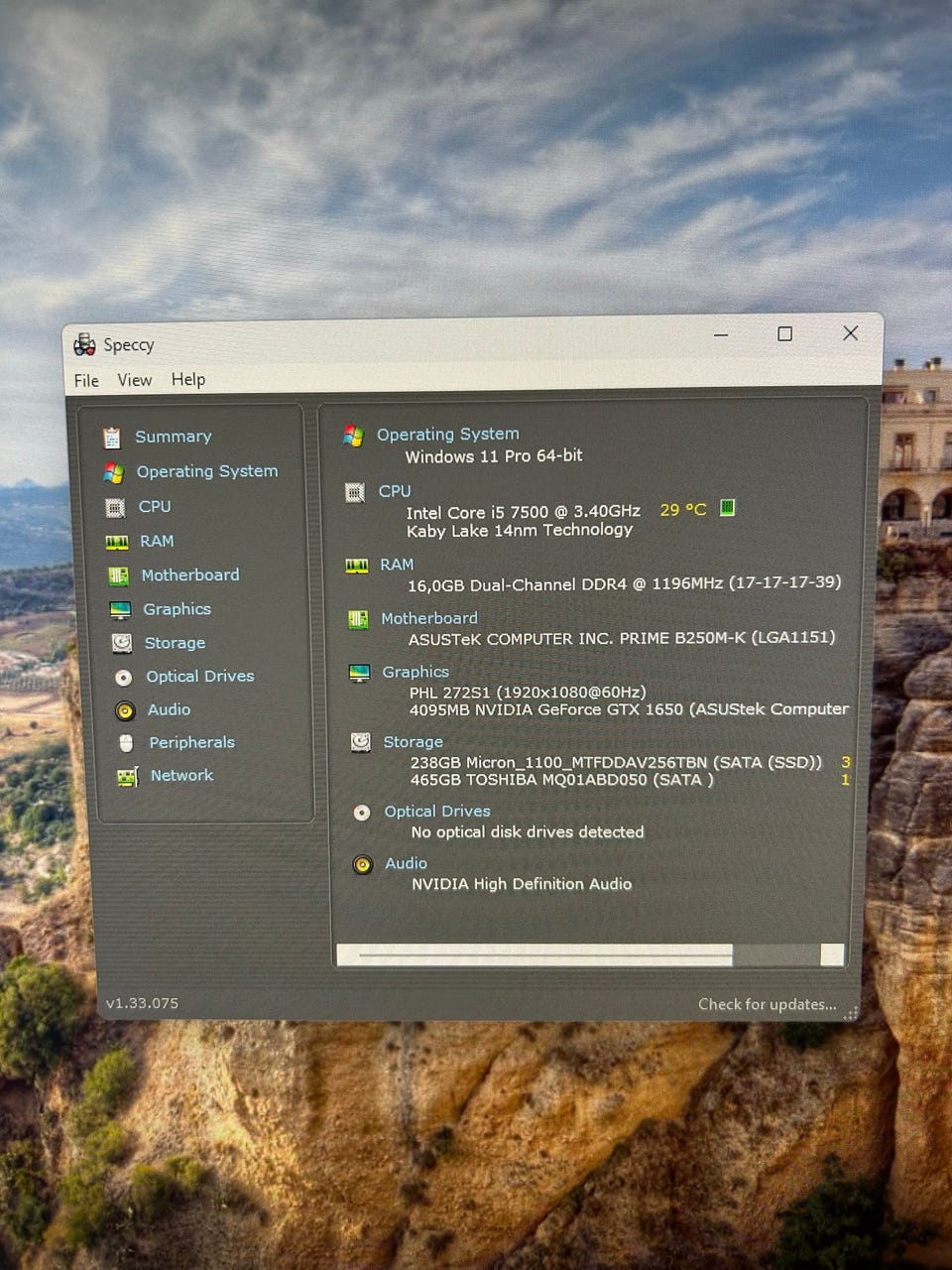Click Check for updates link
This screenshot has width=952, height=1270.
click(x=768, y=1005)
